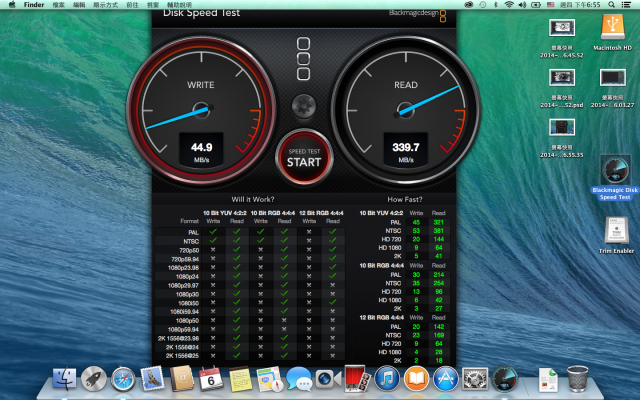Open the document stack in the Dock

coord(548,380)
